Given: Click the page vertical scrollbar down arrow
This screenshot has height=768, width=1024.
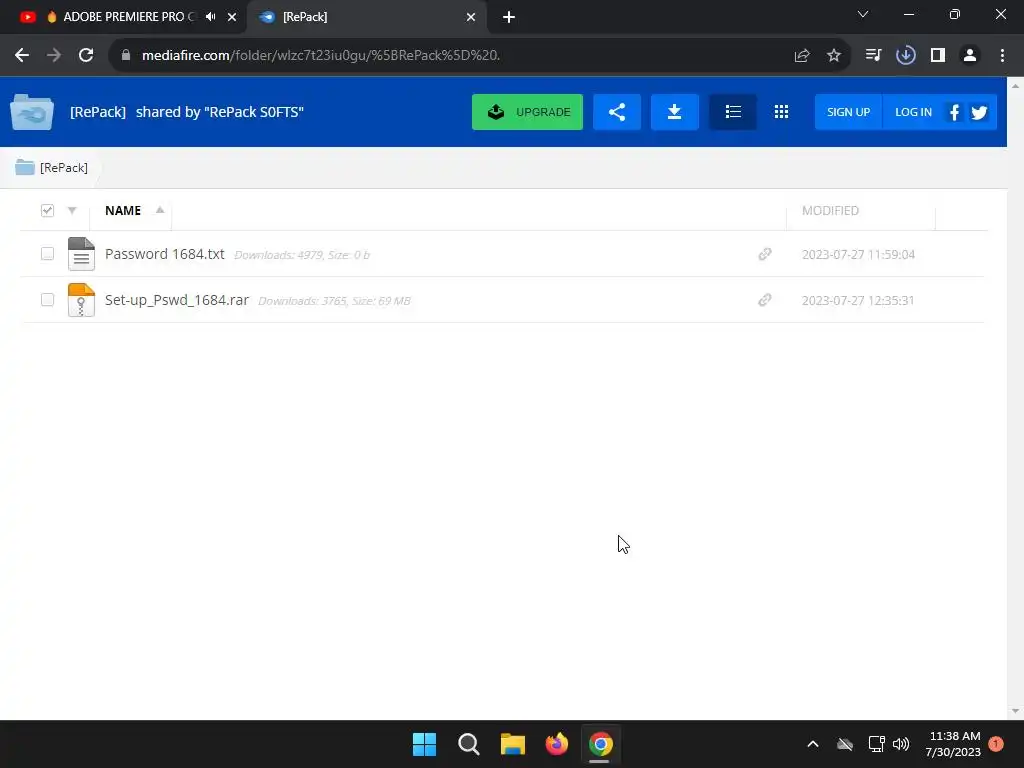Looking at the screenshot, I should tap(1015, 711).
